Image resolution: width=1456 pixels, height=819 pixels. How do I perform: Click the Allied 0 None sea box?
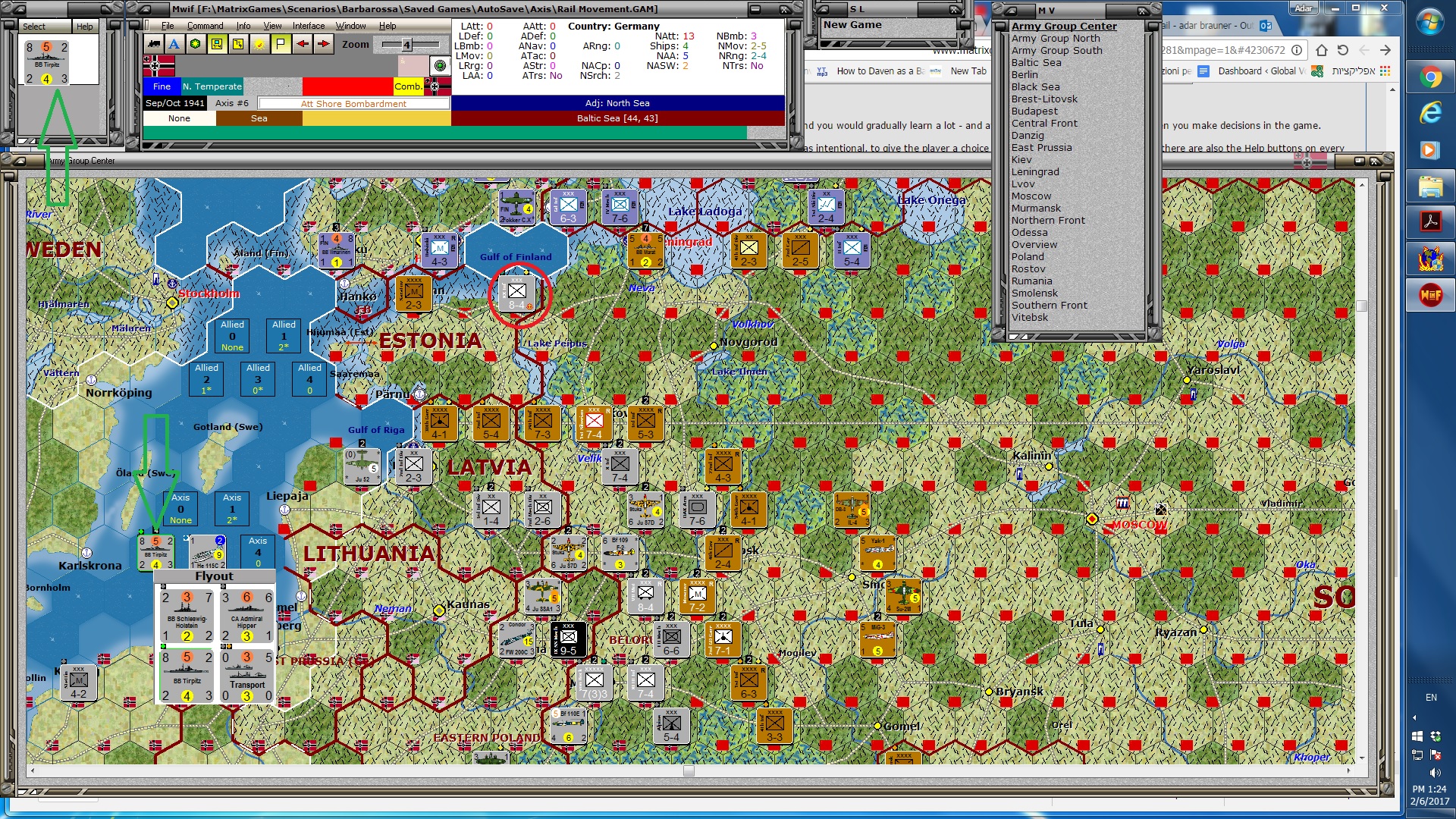click(232, 335)
